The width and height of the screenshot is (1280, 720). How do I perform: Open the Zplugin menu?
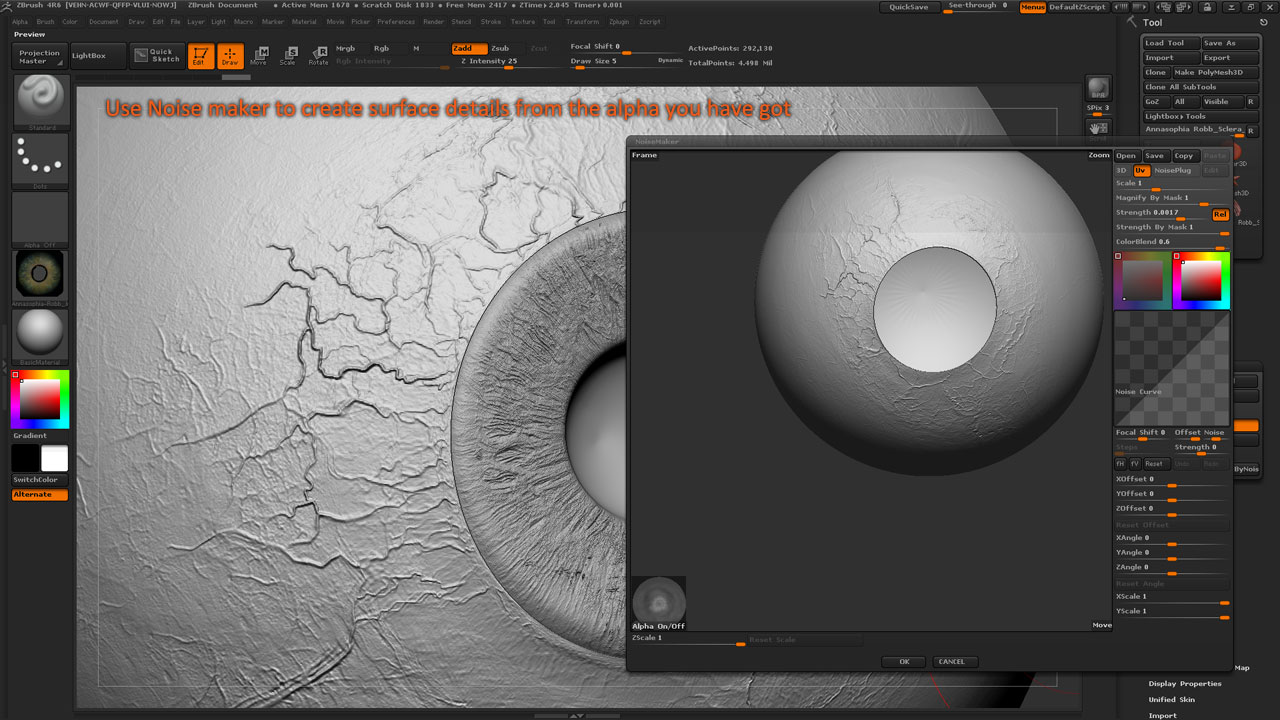click(619, 21)
